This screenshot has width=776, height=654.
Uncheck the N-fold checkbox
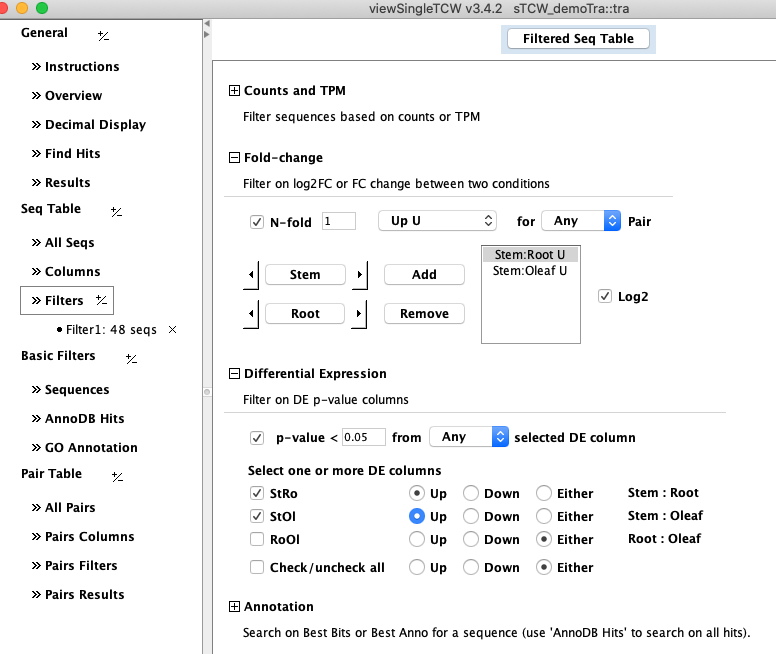[256, 222]
